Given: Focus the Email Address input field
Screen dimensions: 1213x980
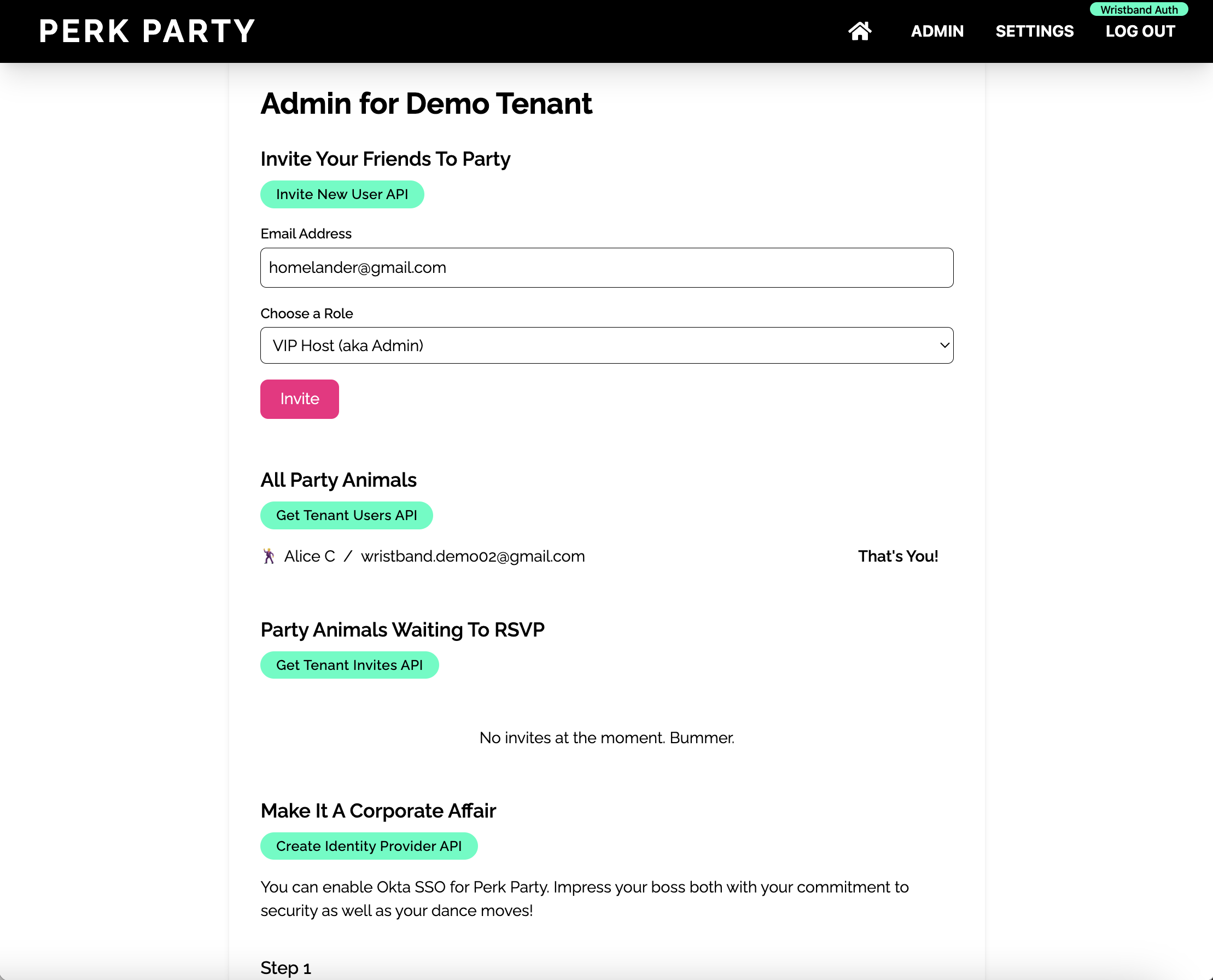Looking at the screenshot, I should pyautogui.click(x=607, y=267).
